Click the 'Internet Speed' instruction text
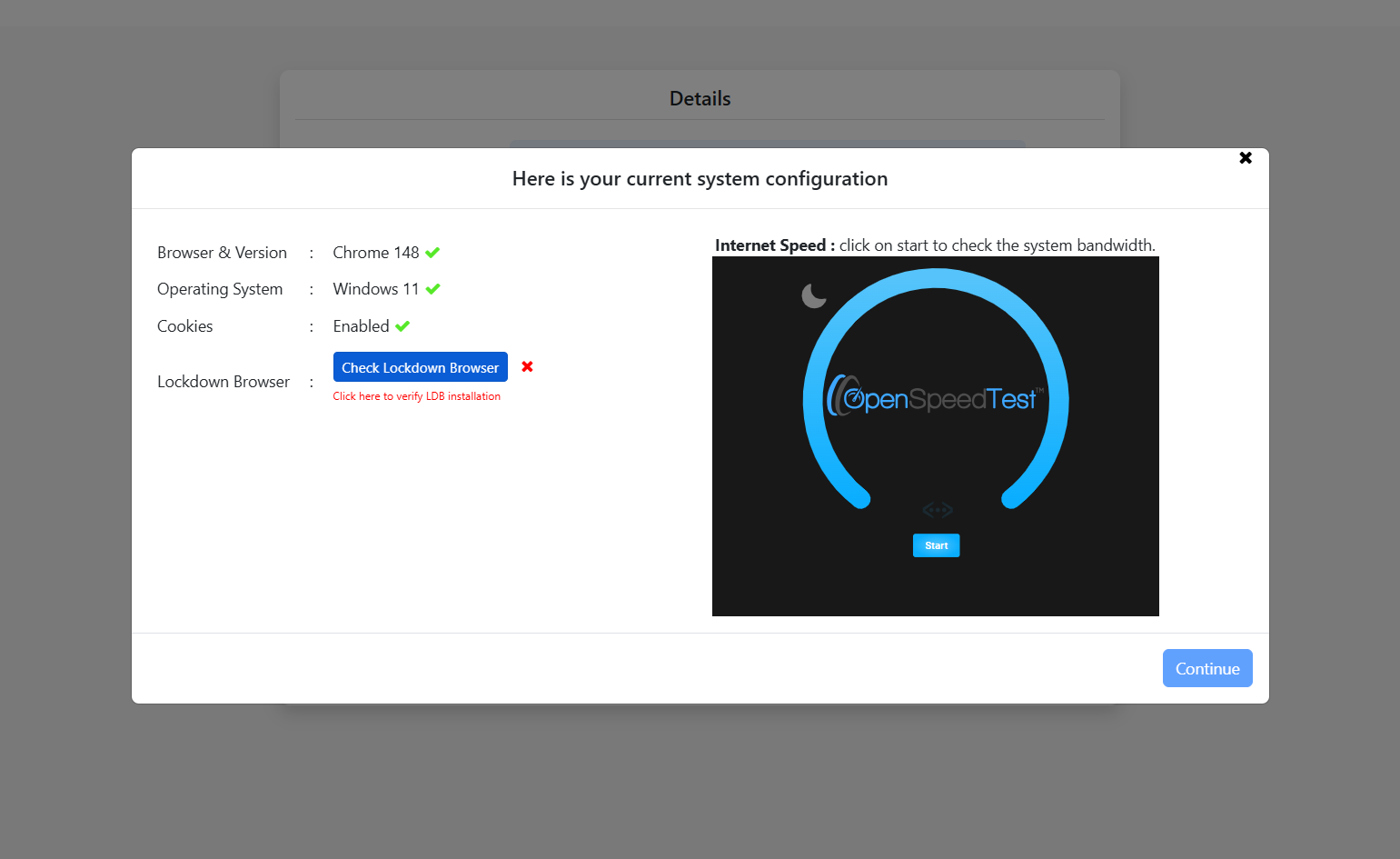This screenshot has height=859, width=1400. pyautogui.click(x=935, y=245)
